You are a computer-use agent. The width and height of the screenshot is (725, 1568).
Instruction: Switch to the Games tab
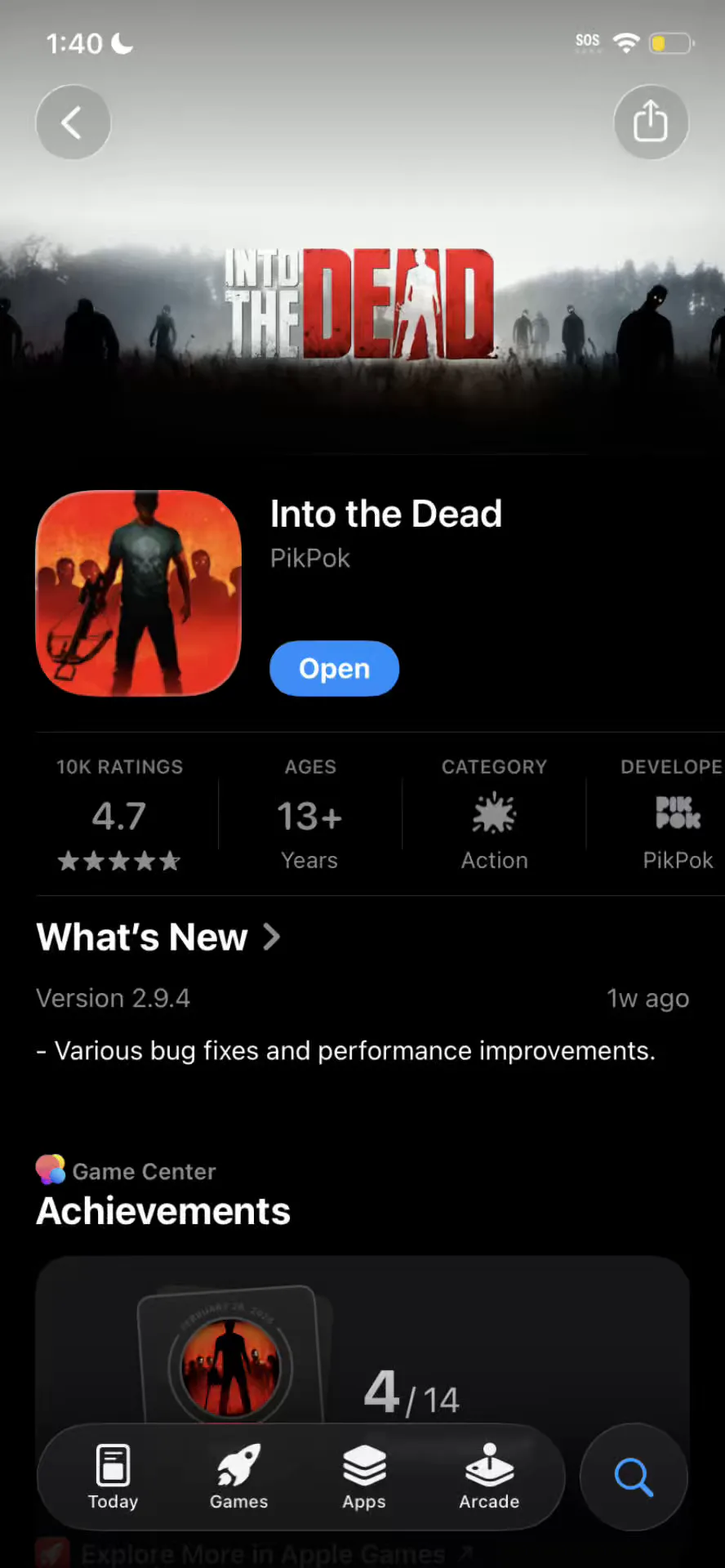[238, 1477]
